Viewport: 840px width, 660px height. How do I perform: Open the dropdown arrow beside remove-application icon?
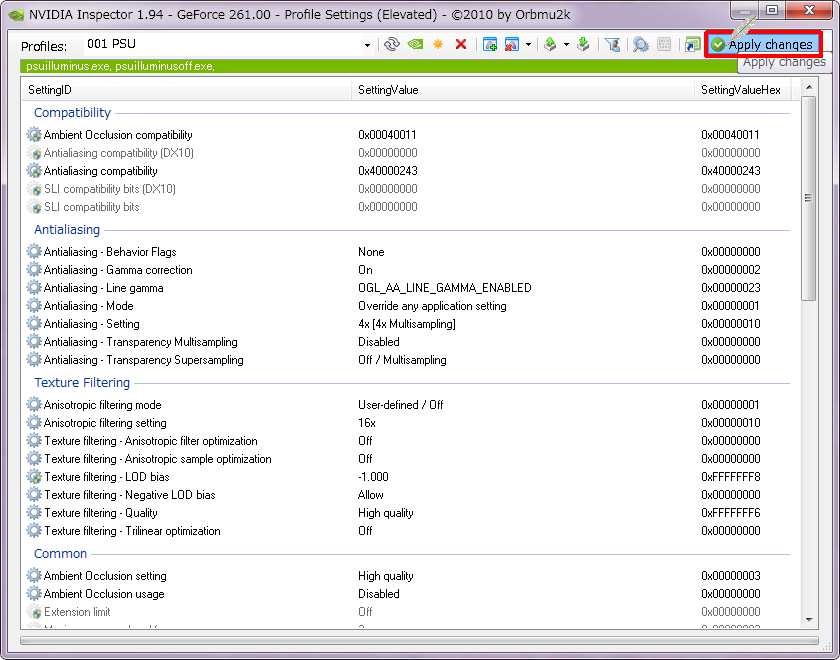528,44
